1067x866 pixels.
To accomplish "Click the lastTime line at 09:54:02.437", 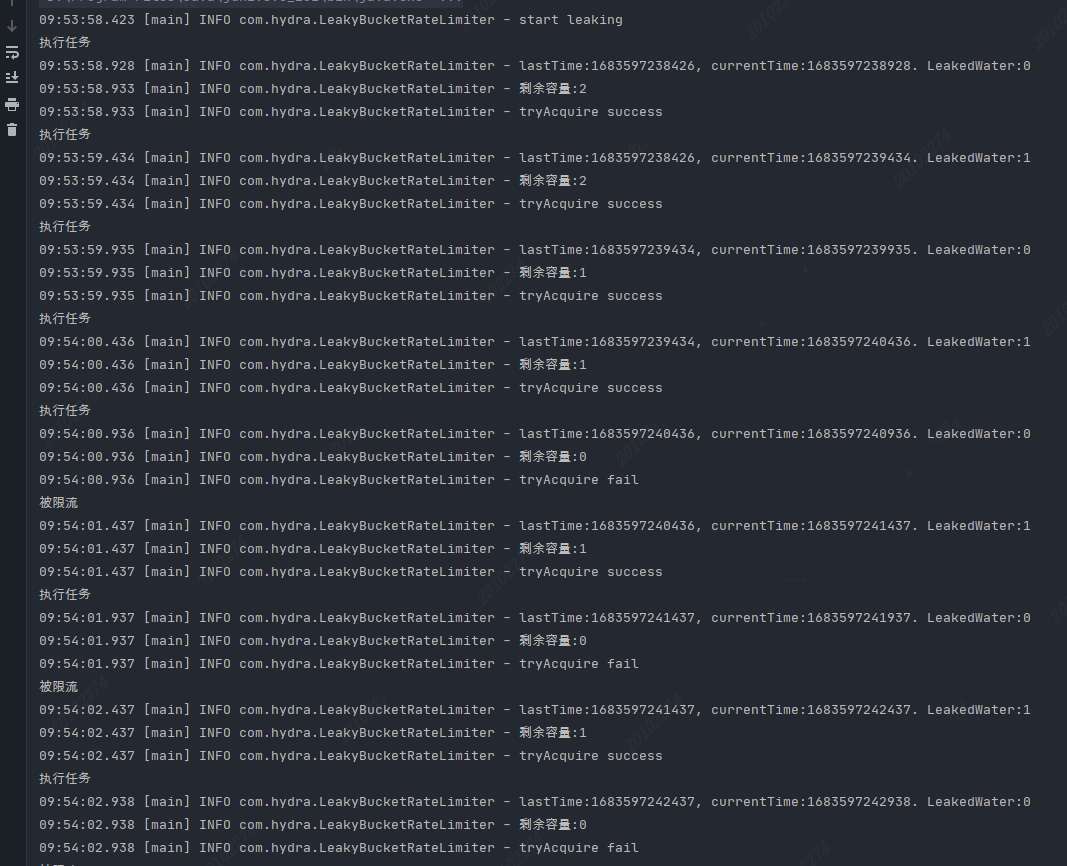I will pyautogui.click(x=535, y=710).
